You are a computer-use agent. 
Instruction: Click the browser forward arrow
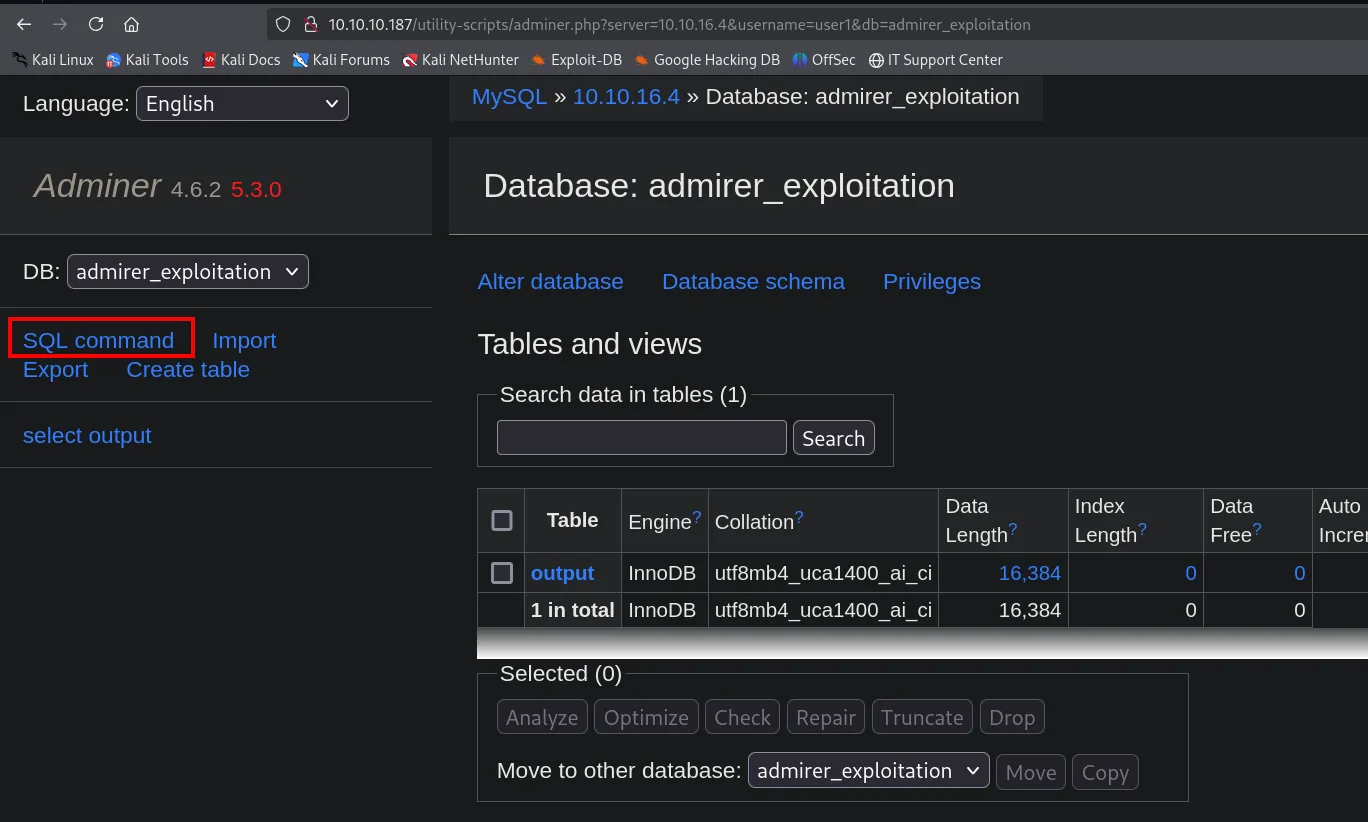(60, 24)
